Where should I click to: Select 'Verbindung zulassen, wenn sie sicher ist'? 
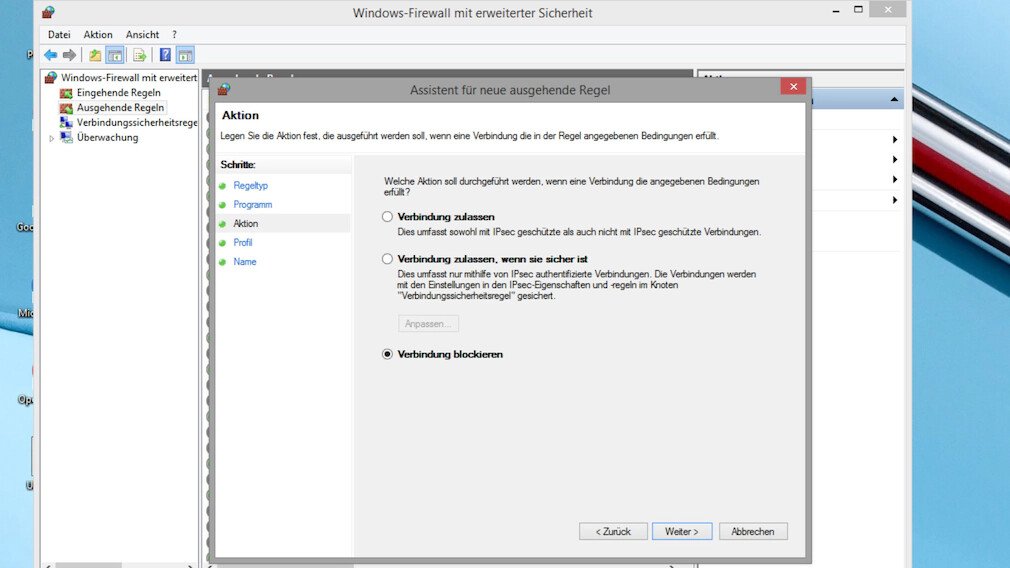[x=388, y=259]
